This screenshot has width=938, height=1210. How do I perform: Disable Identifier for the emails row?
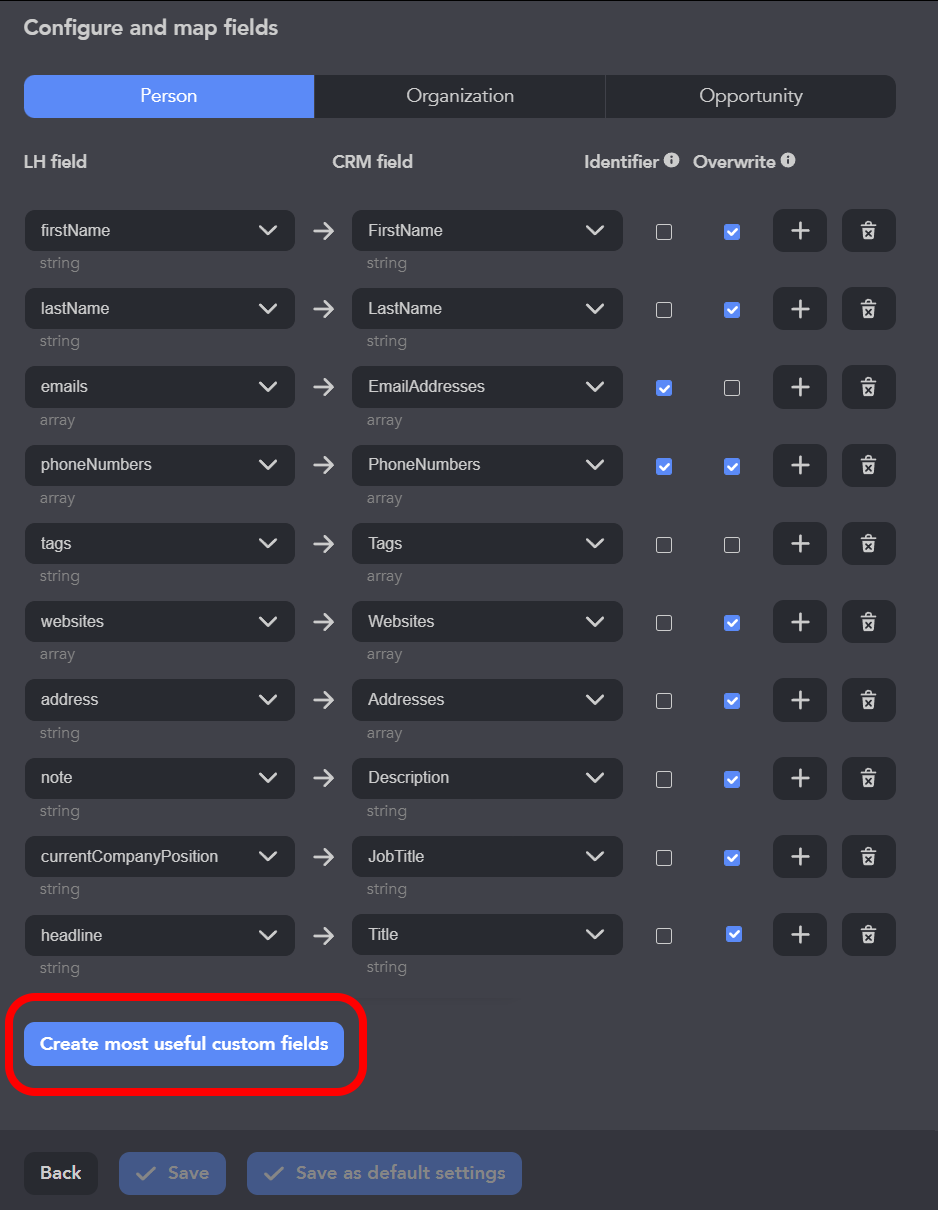(x=664, y=388)
